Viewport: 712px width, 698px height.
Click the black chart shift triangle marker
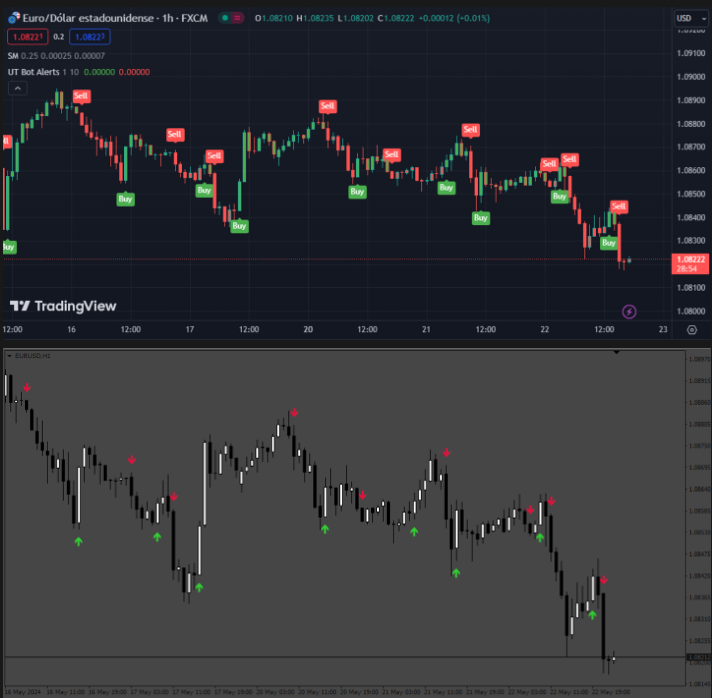pyautogui.click(x=616, y=352)
